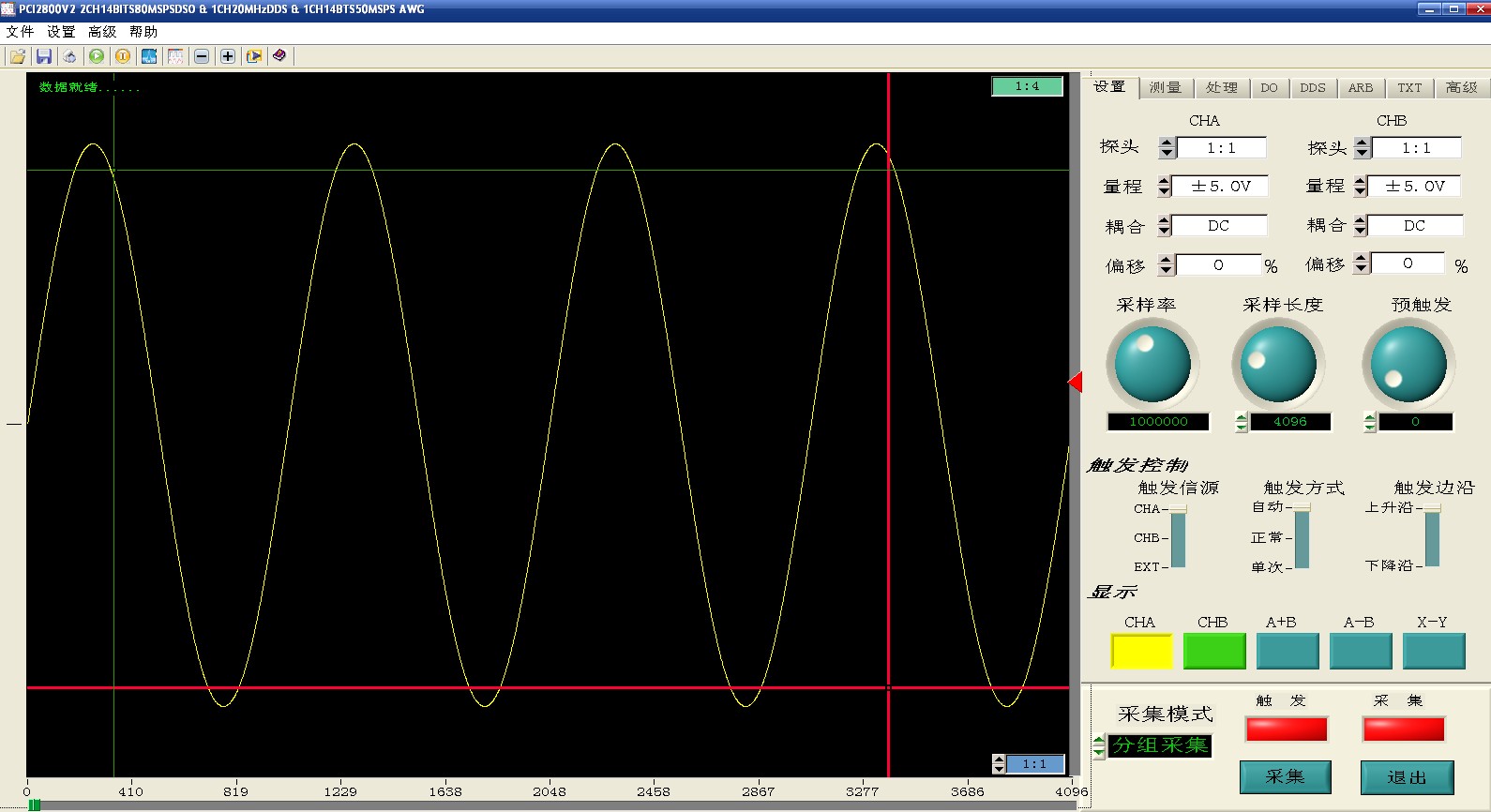Viewport: 1491px width, 812px height.
Task: Click the 触发信源 trigger source slider
Action: tap(1178, 537)
